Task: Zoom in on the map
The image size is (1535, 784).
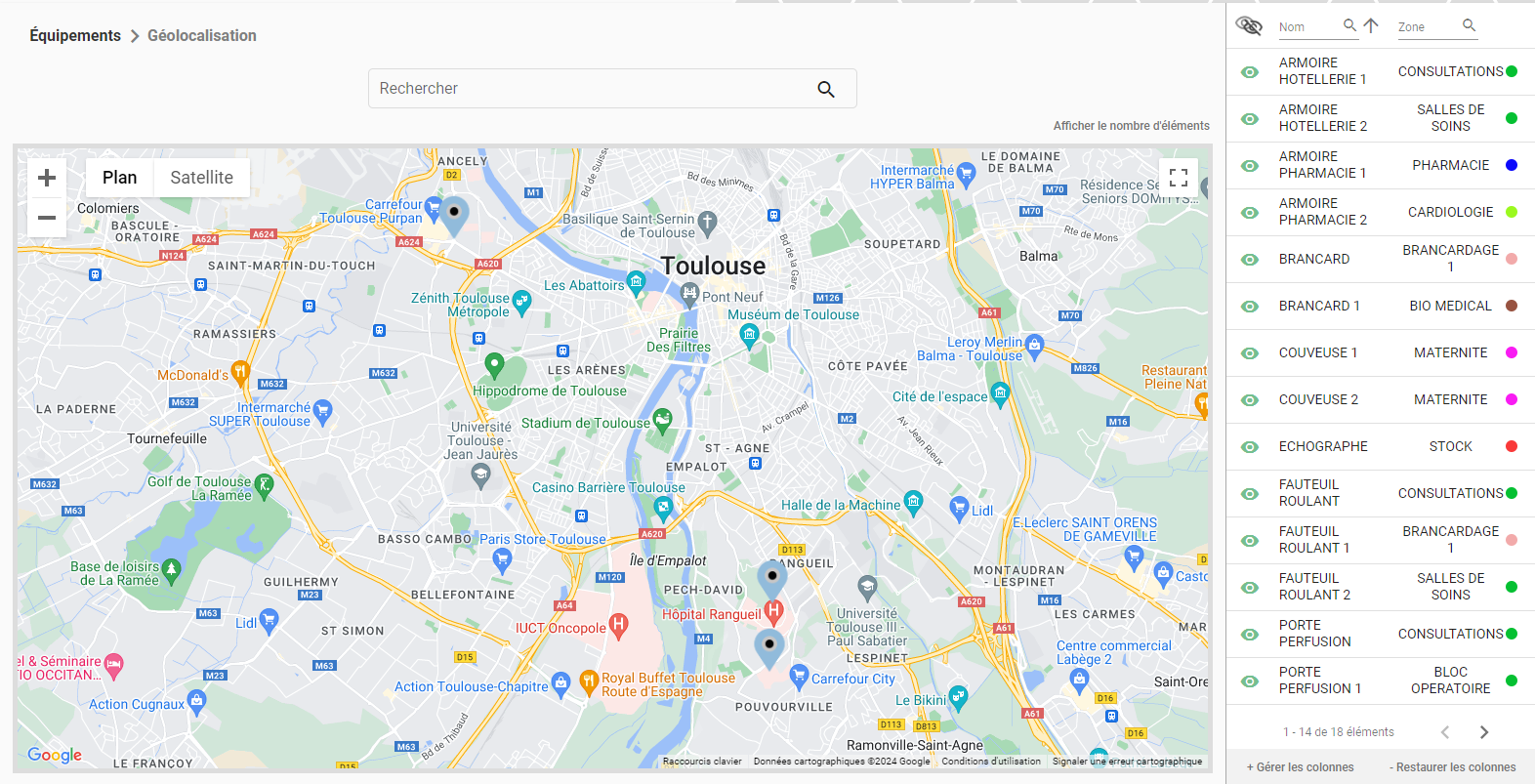Action: pyautogui.click(x=47, y=178)
